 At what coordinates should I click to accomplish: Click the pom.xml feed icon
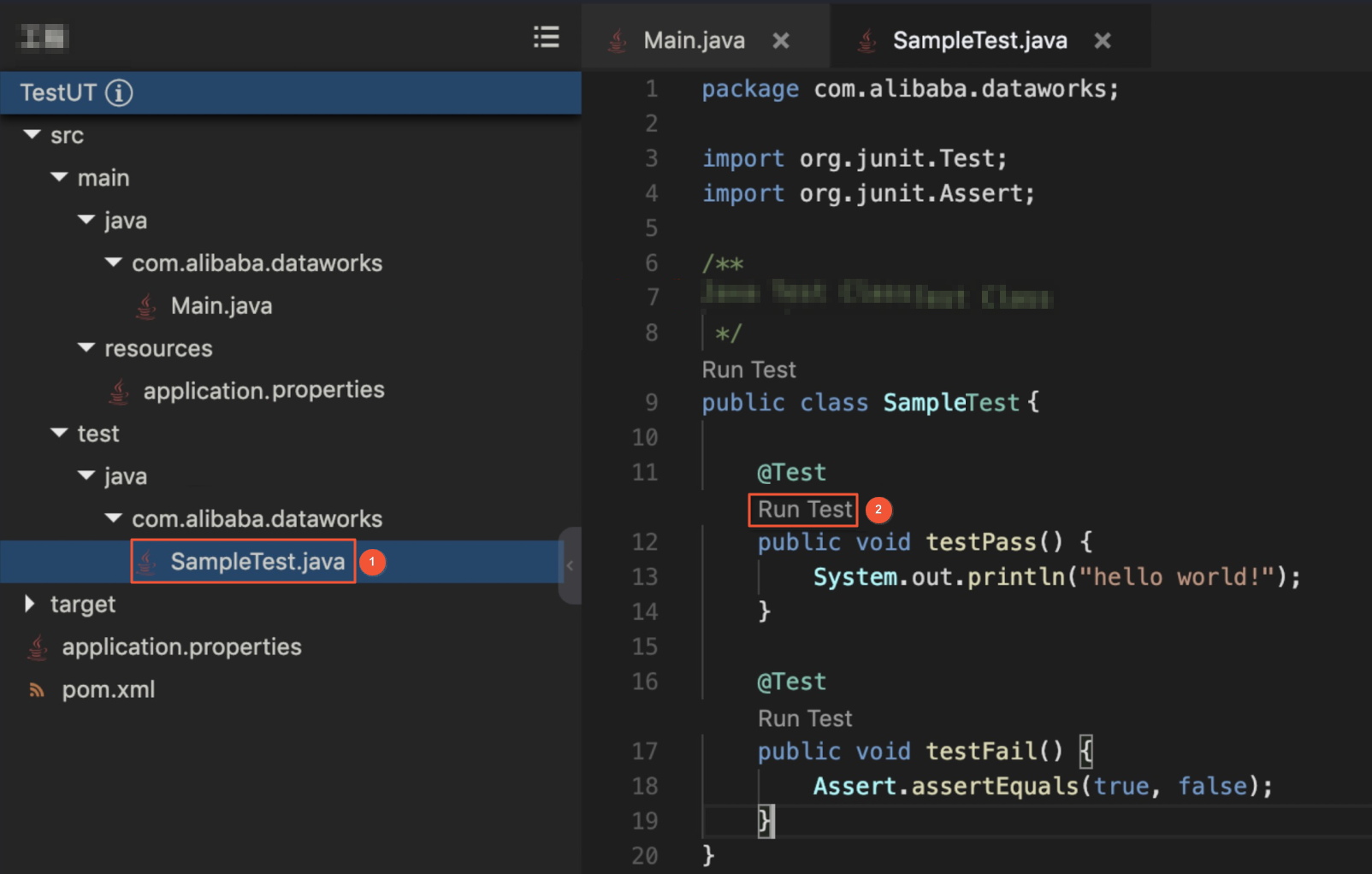pos(37,690)
